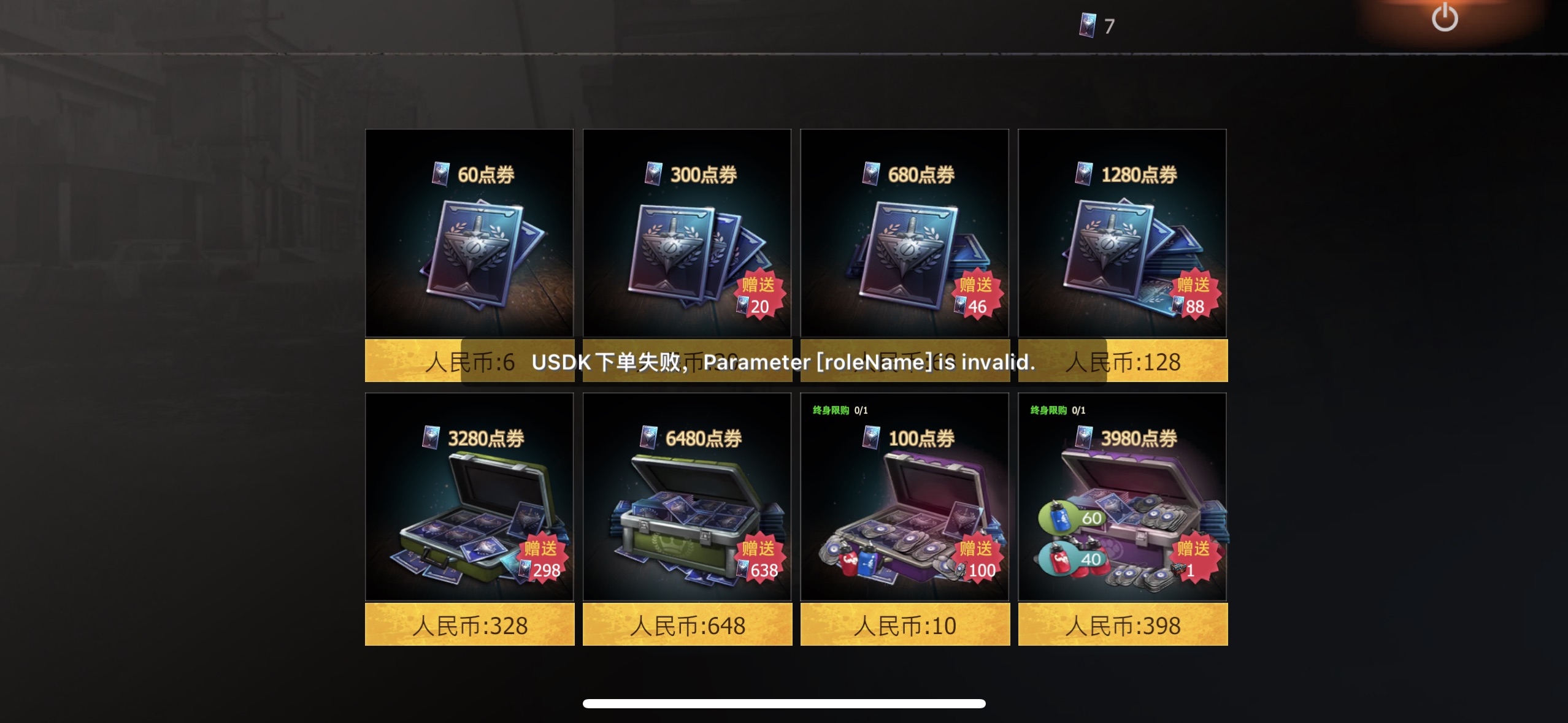Buy the pack priced 人民币:128

pos(1123,361)
